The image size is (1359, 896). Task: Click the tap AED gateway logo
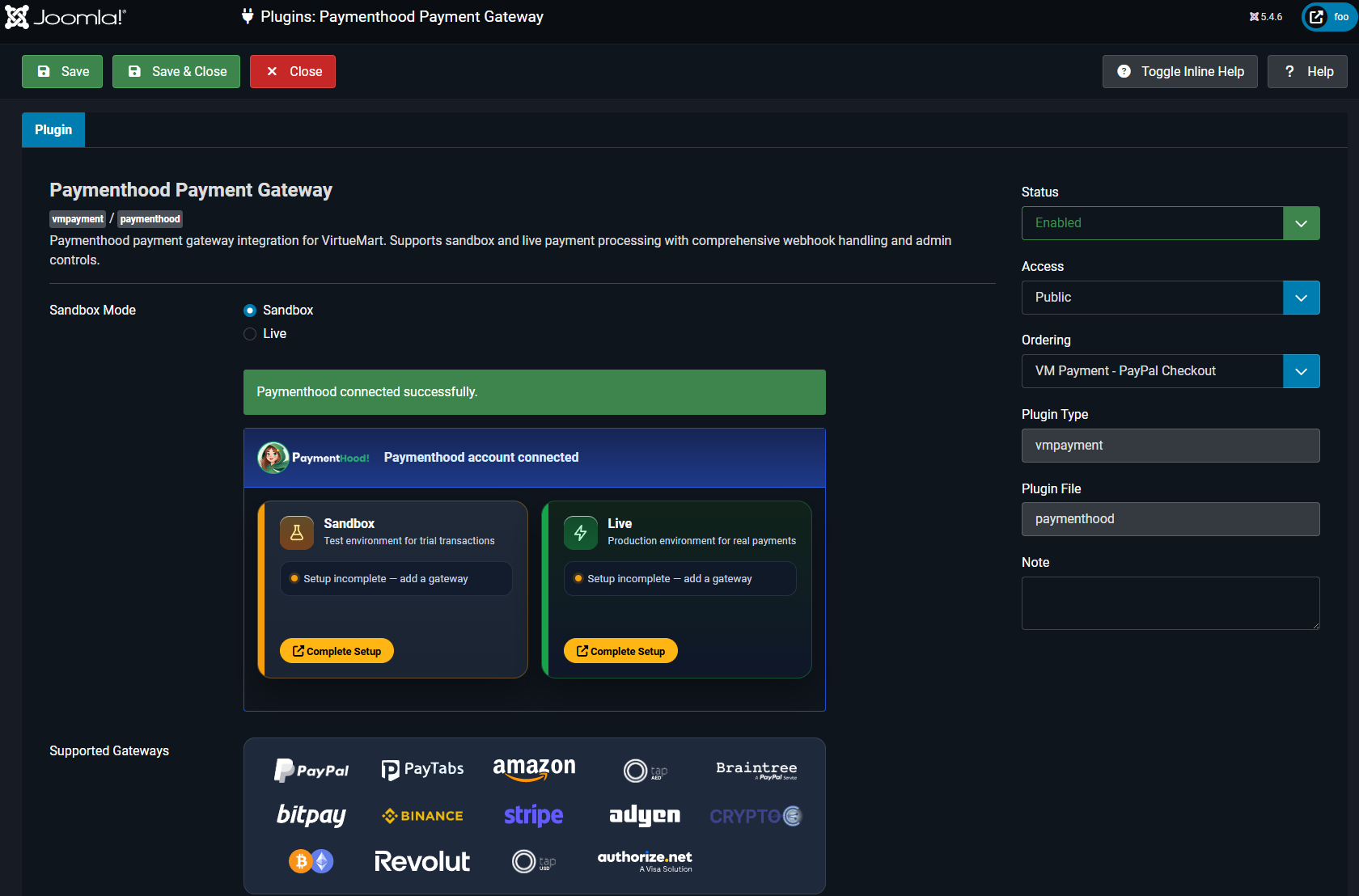point(646,771)
